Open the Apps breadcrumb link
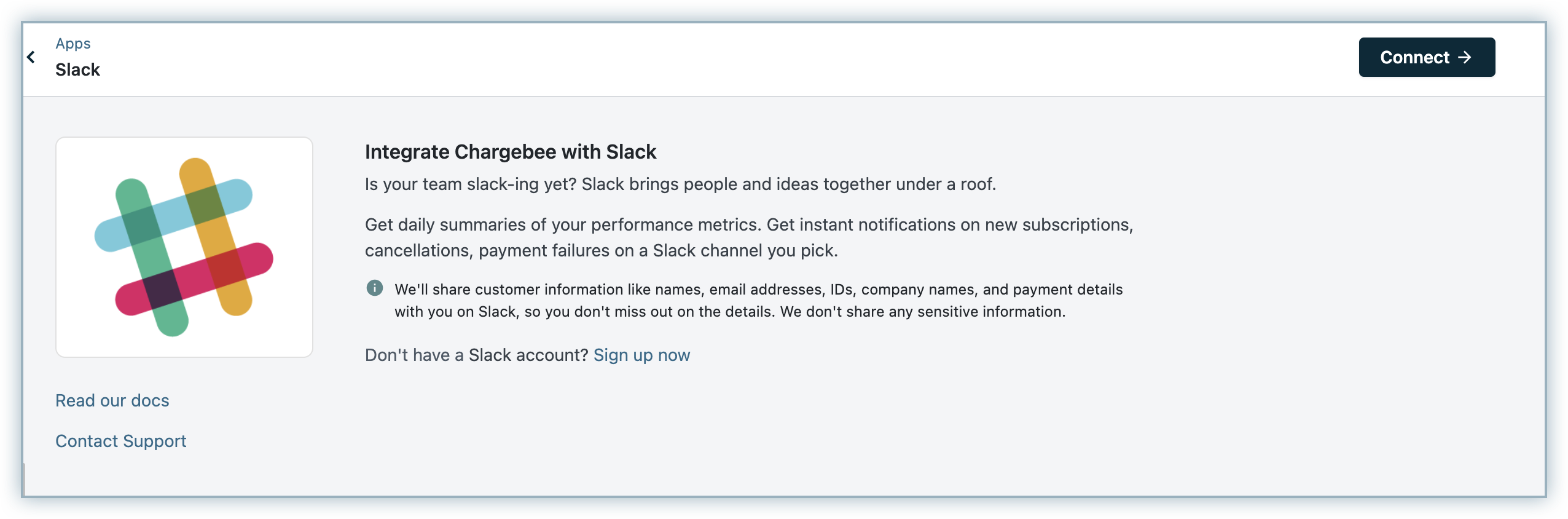Viewport: 1568px width, 519px height. (73, 44)
